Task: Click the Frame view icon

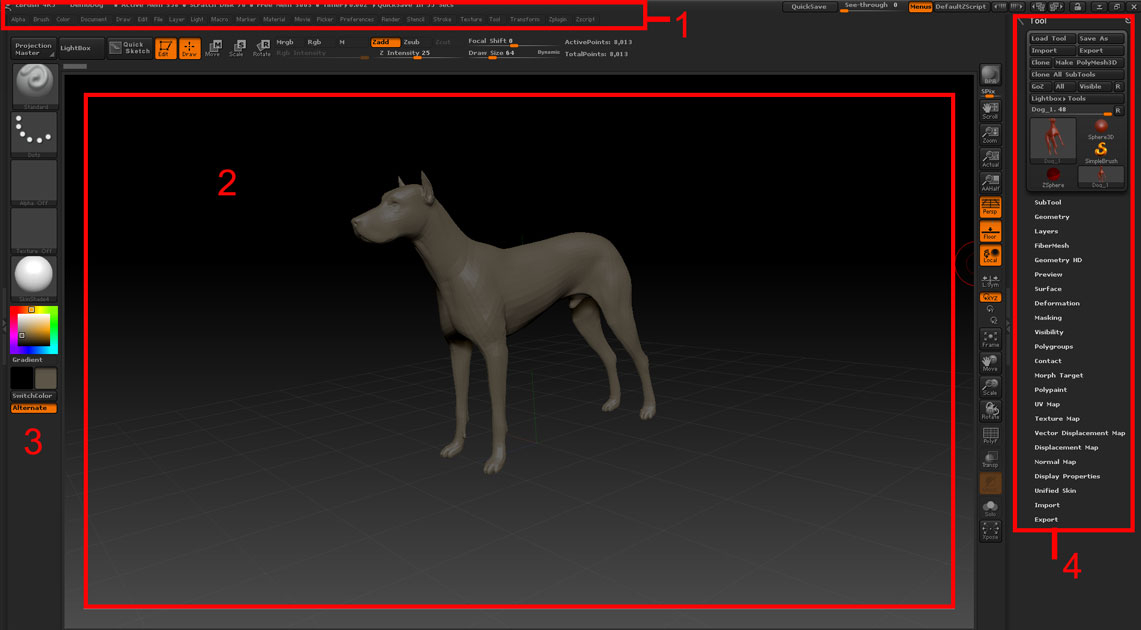Action: pos(990,339)
